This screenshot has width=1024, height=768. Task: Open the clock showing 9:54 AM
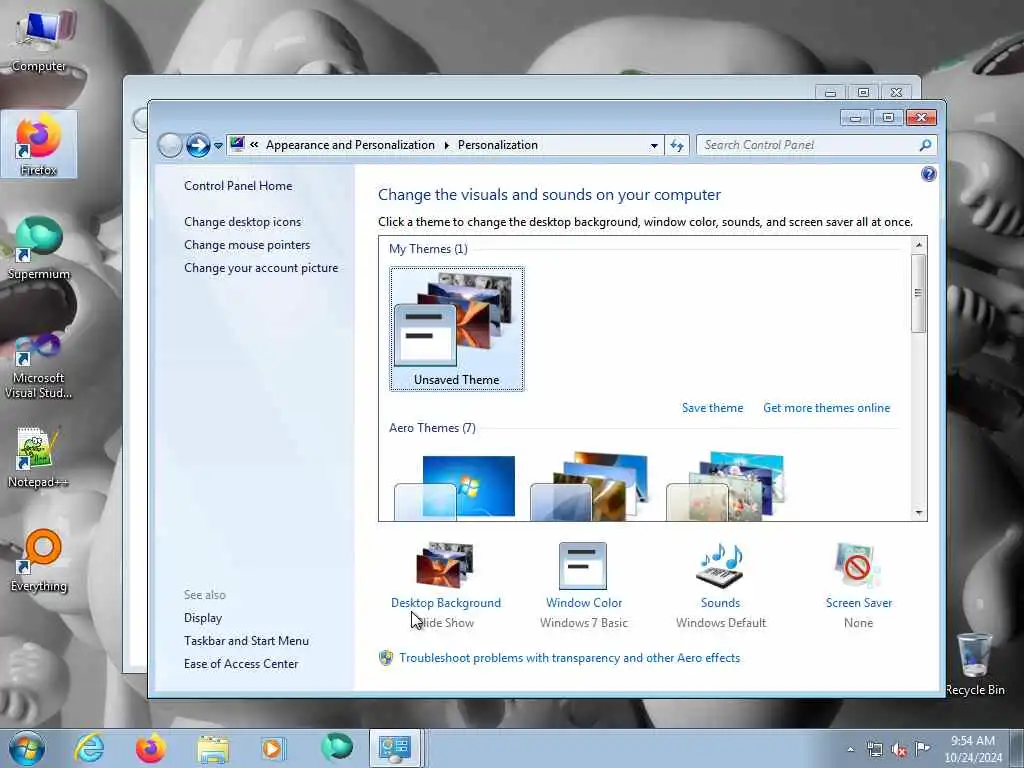[972, 749]
